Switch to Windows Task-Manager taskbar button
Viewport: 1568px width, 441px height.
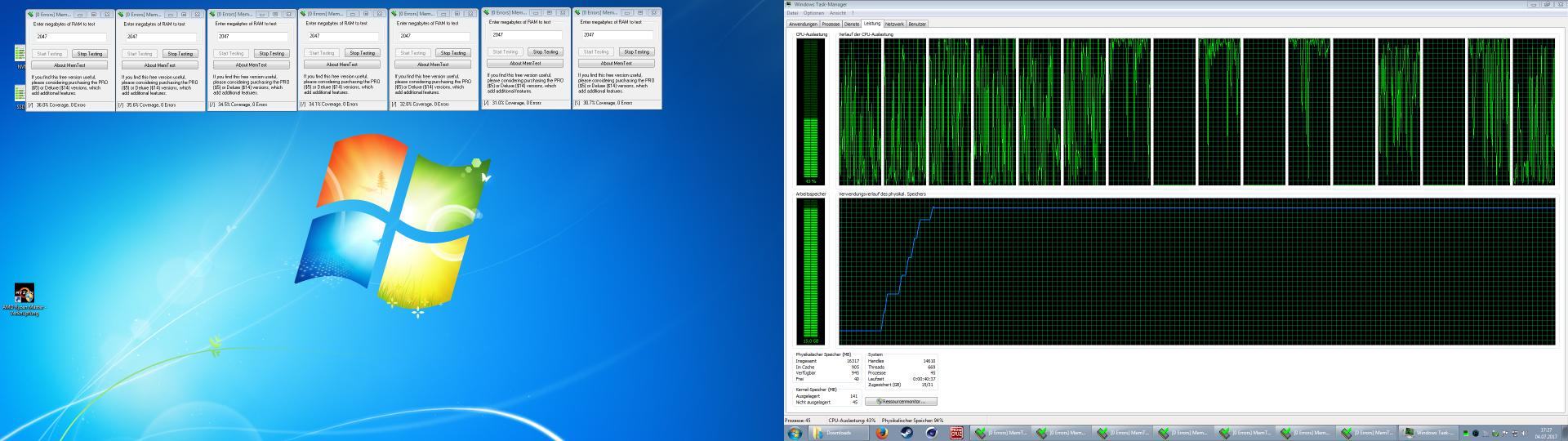[x=1428, y=433]
